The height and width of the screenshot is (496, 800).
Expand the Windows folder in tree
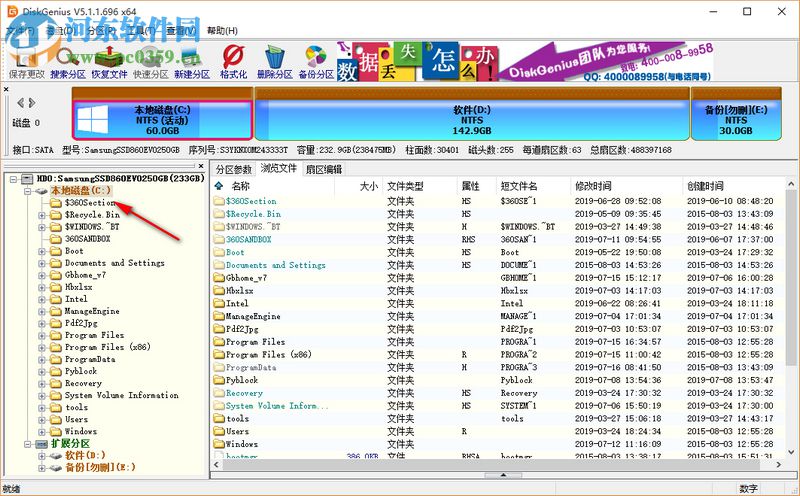point(42,432)
